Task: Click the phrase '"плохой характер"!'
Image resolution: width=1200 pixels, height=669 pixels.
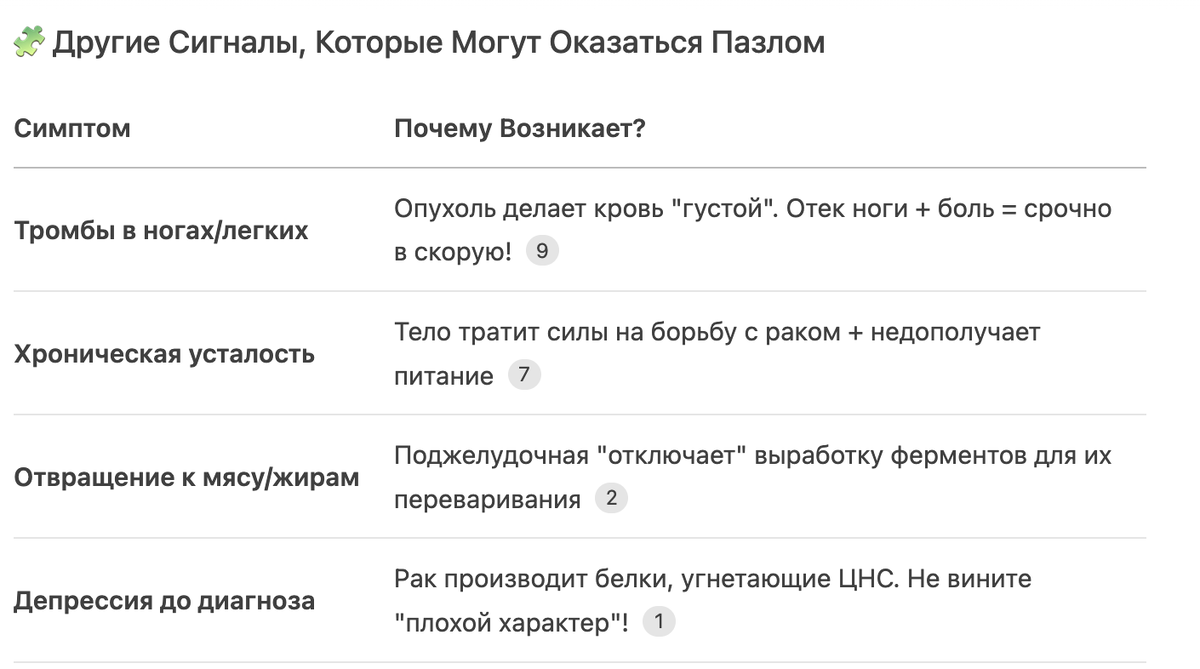Action: pyautogui.click(x=512, y=623)
